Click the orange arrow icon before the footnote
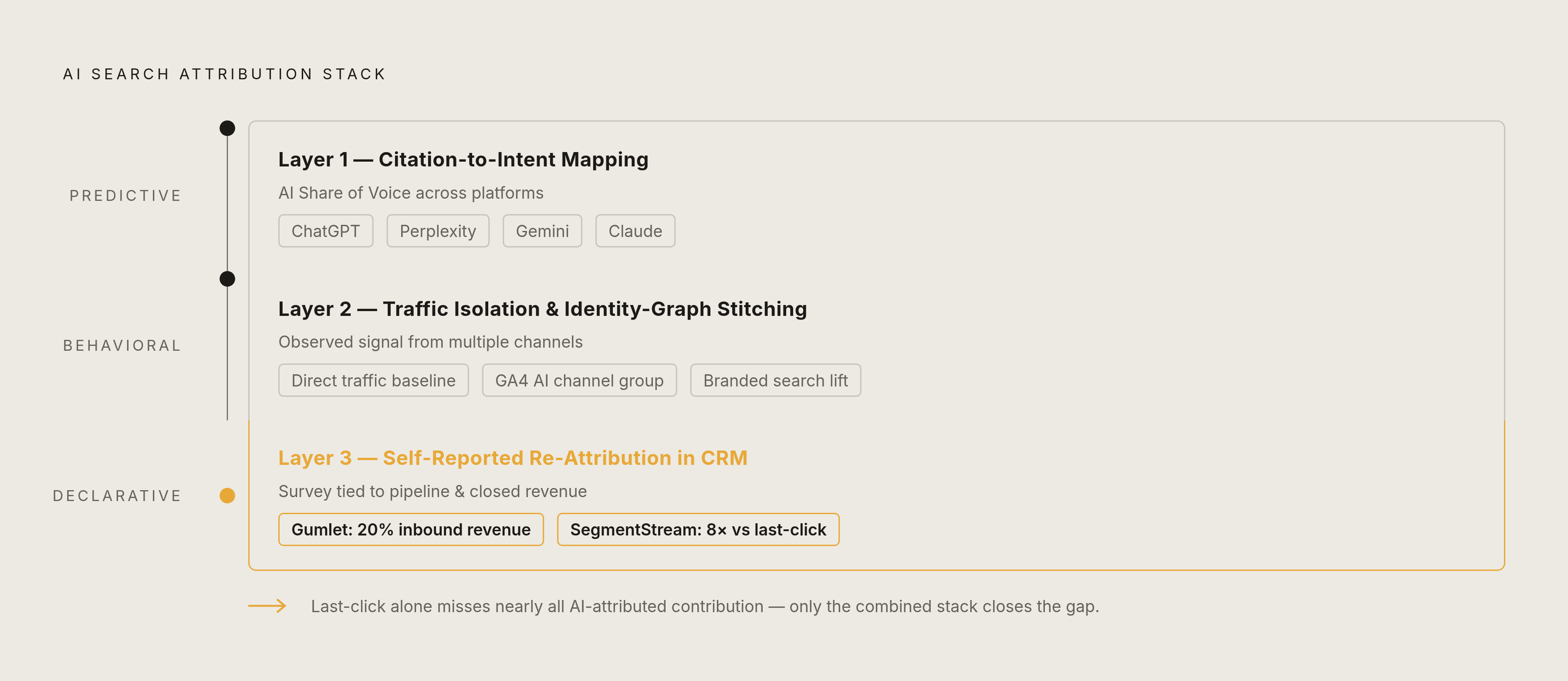The image size is (1568, 681). click(x=267, y=606)
